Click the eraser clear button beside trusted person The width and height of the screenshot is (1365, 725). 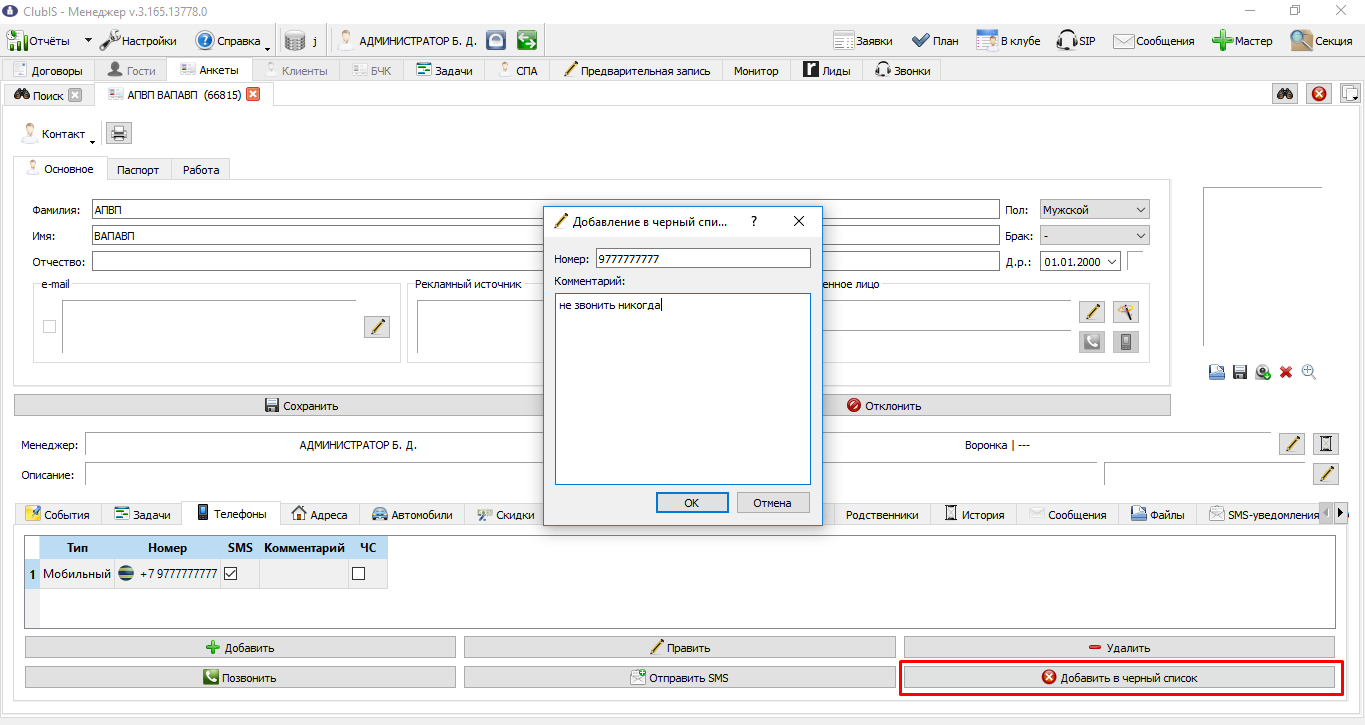[x=1126, y=312]
